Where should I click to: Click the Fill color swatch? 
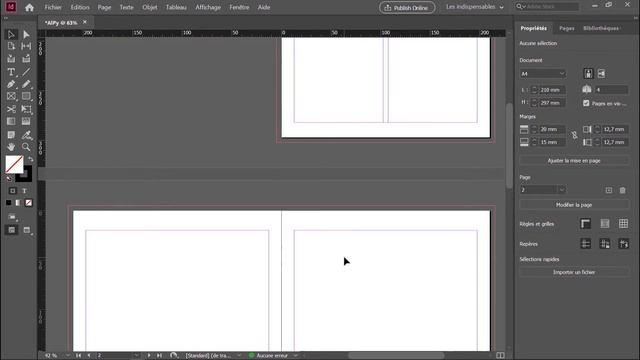coord(14,164)
